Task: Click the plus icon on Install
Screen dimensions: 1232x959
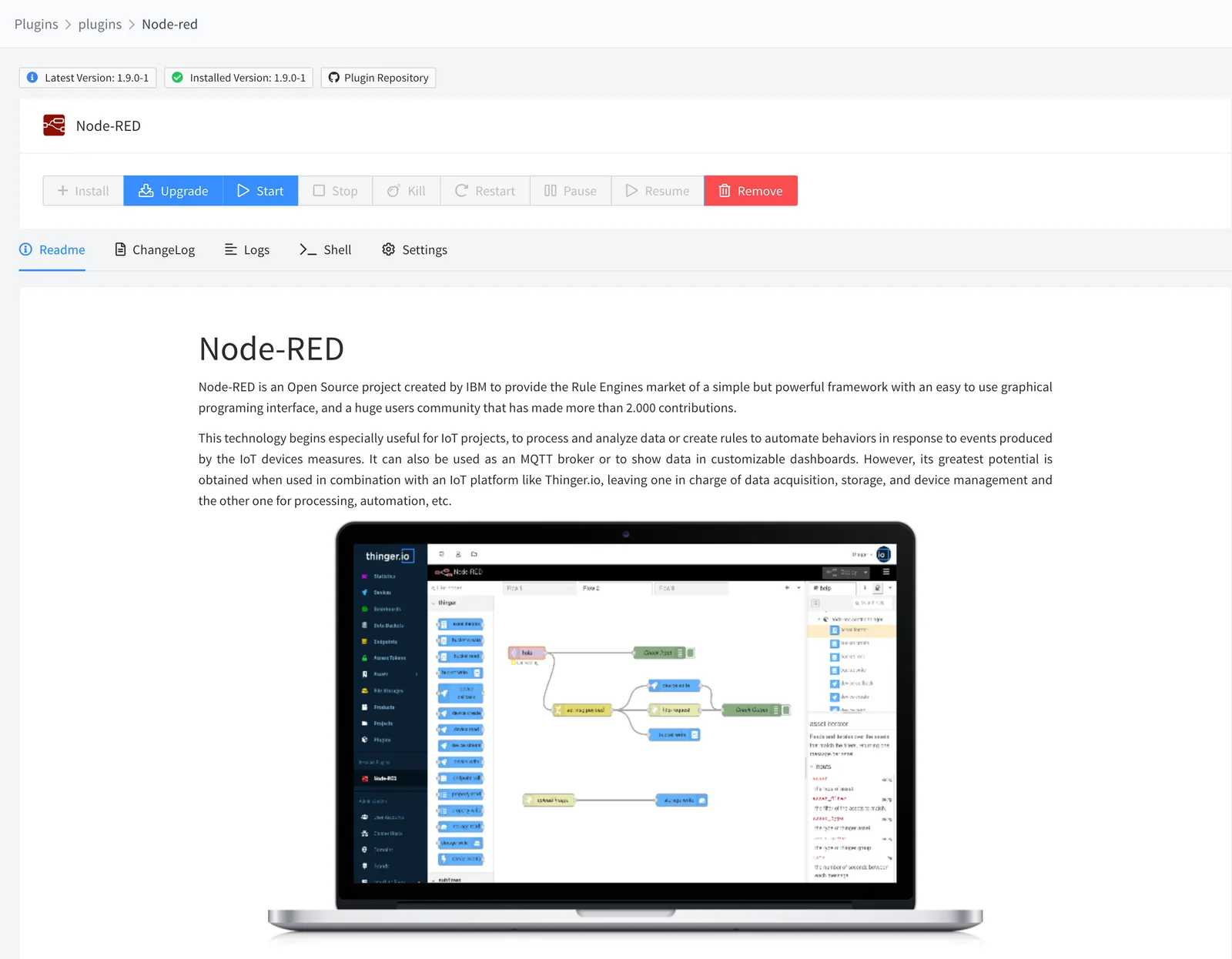Action: click(x=63, y=191)
